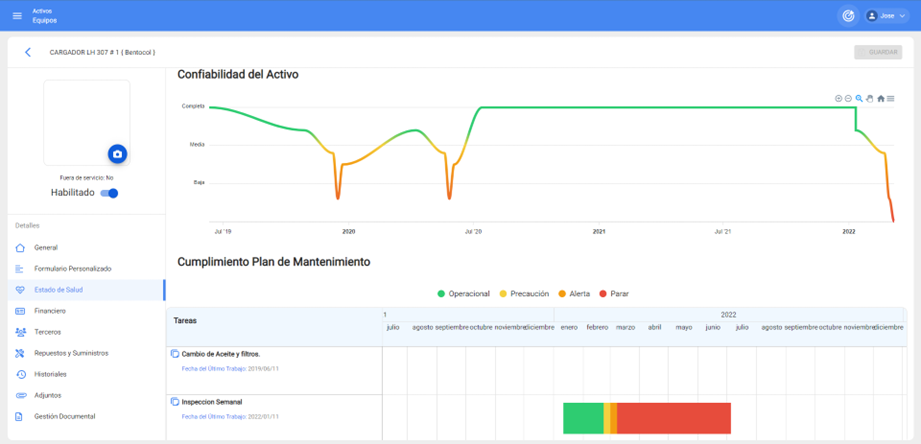The height and width of the screenshot is (444, 921).
Task: Click the red Parar bar in timeline
Action: point(673,418)
